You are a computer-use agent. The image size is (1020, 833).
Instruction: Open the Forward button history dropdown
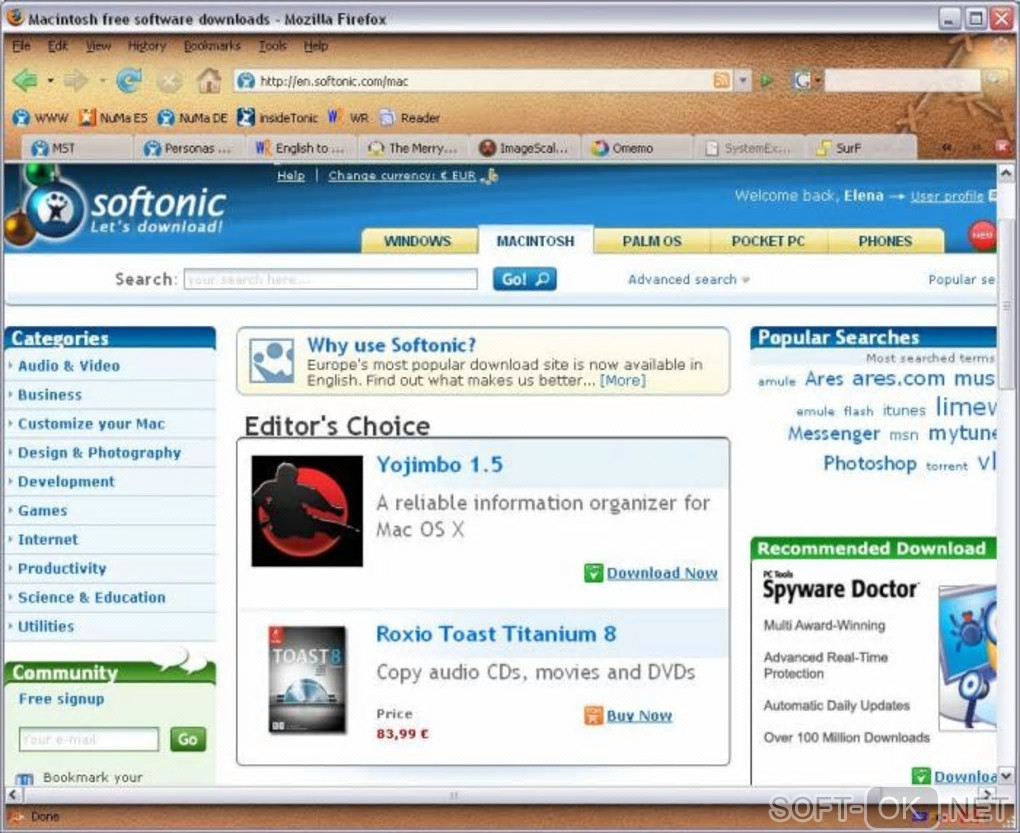click(x=102, y=81)
